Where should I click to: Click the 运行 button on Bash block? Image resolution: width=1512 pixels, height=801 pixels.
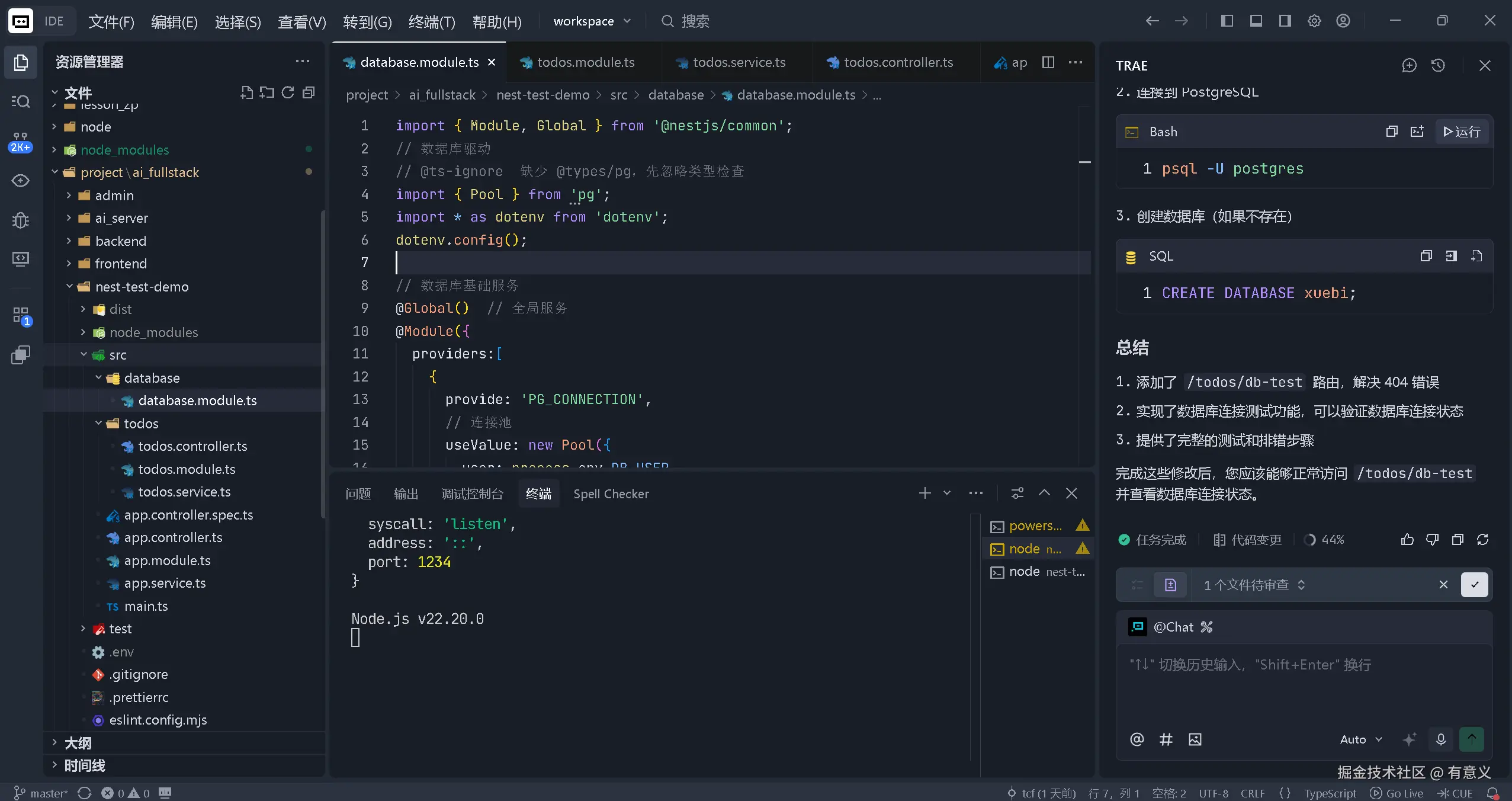(1462, 132)
